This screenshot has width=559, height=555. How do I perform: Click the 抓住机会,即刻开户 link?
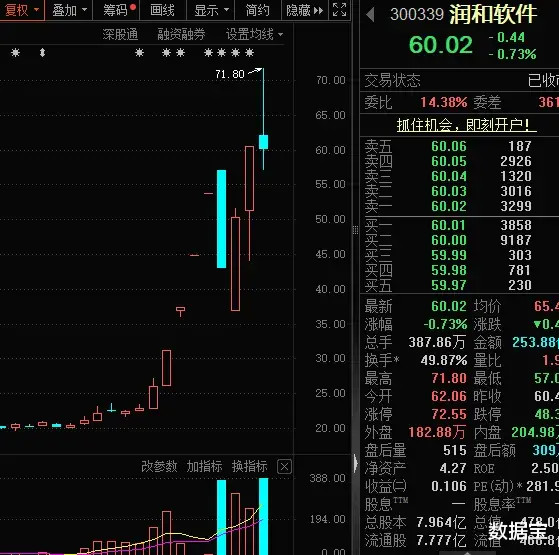coord(463,125)
